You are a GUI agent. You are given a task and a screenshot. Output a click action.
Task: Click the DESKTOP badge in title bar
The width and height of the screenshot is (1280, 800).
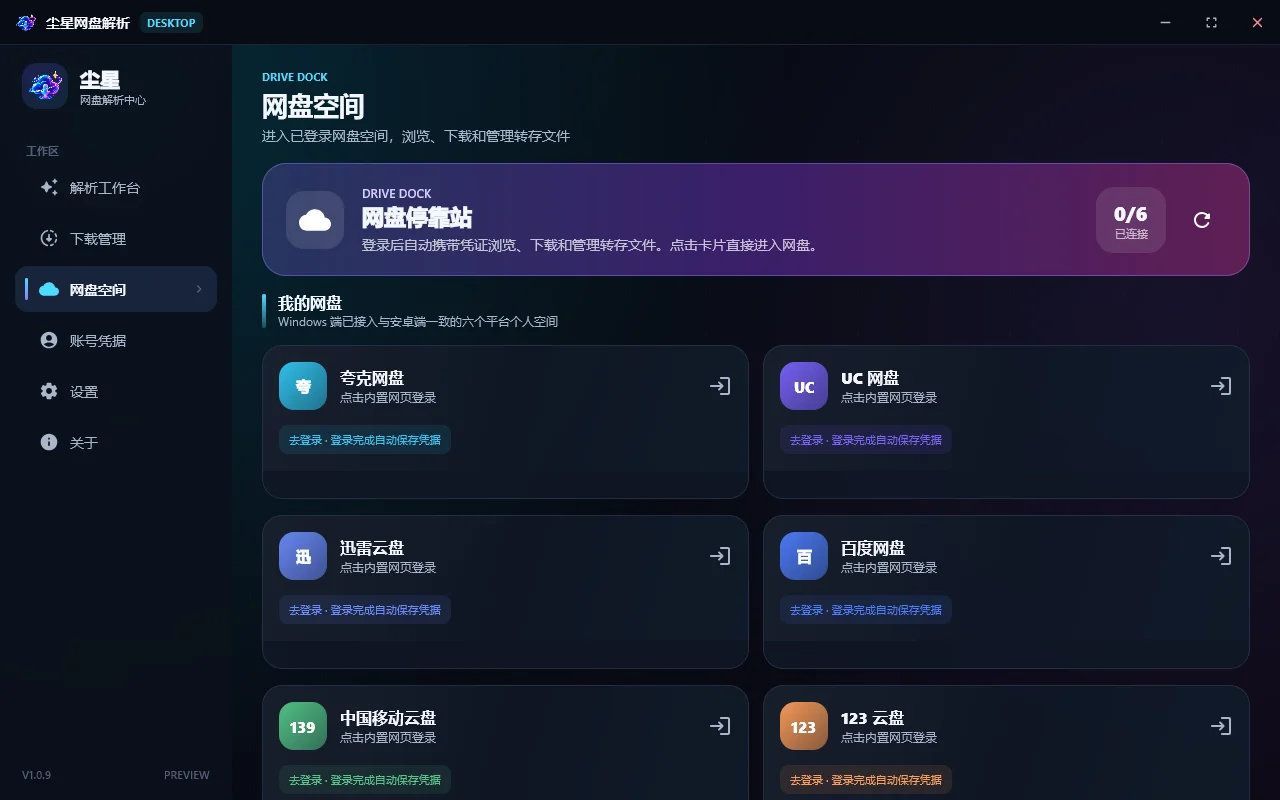[x=171, y=22]
